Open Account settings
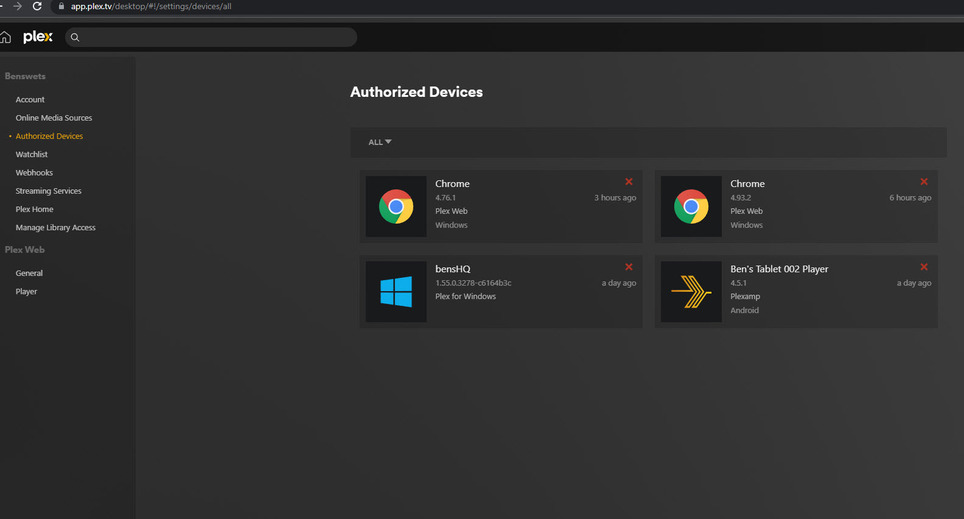Screen dimensions: 964x519 30,100
